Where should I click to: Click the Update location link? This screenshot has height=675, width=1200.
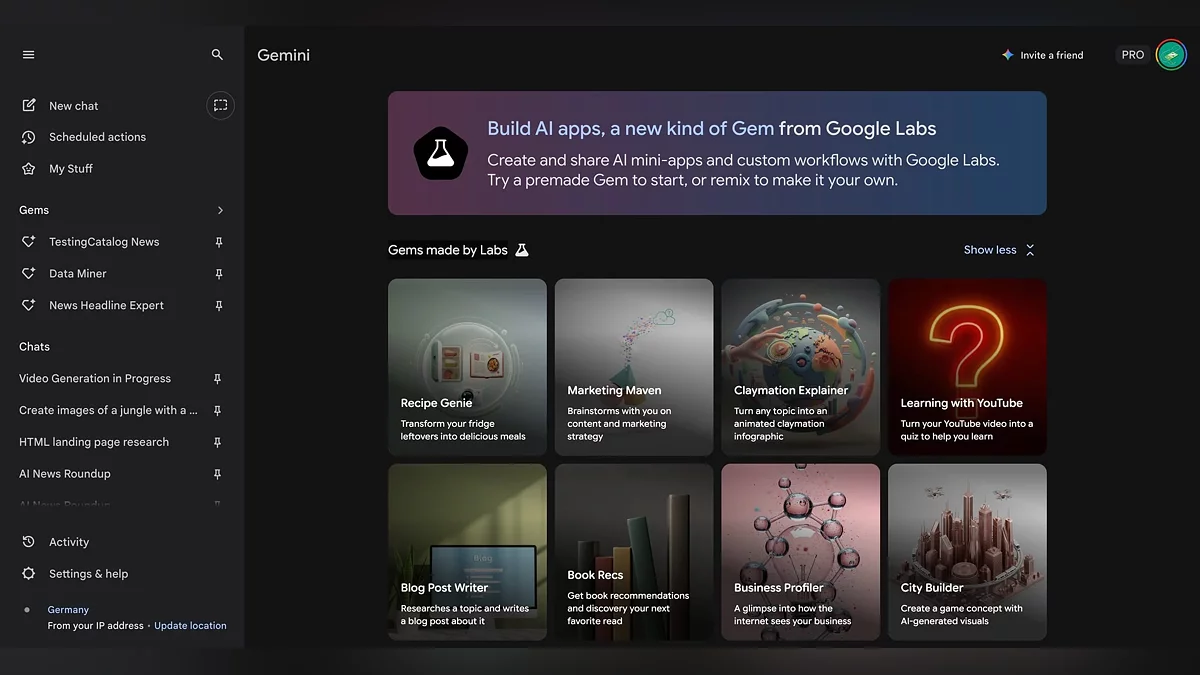coord(190,626)
